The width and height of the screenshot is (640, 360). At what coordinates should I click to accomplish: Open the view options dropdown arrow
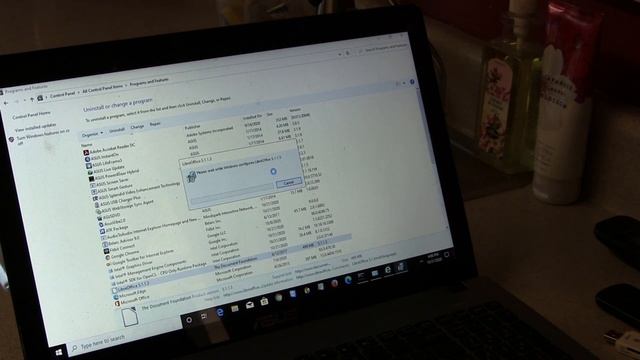pyautogui.click(x=404, y=83)
